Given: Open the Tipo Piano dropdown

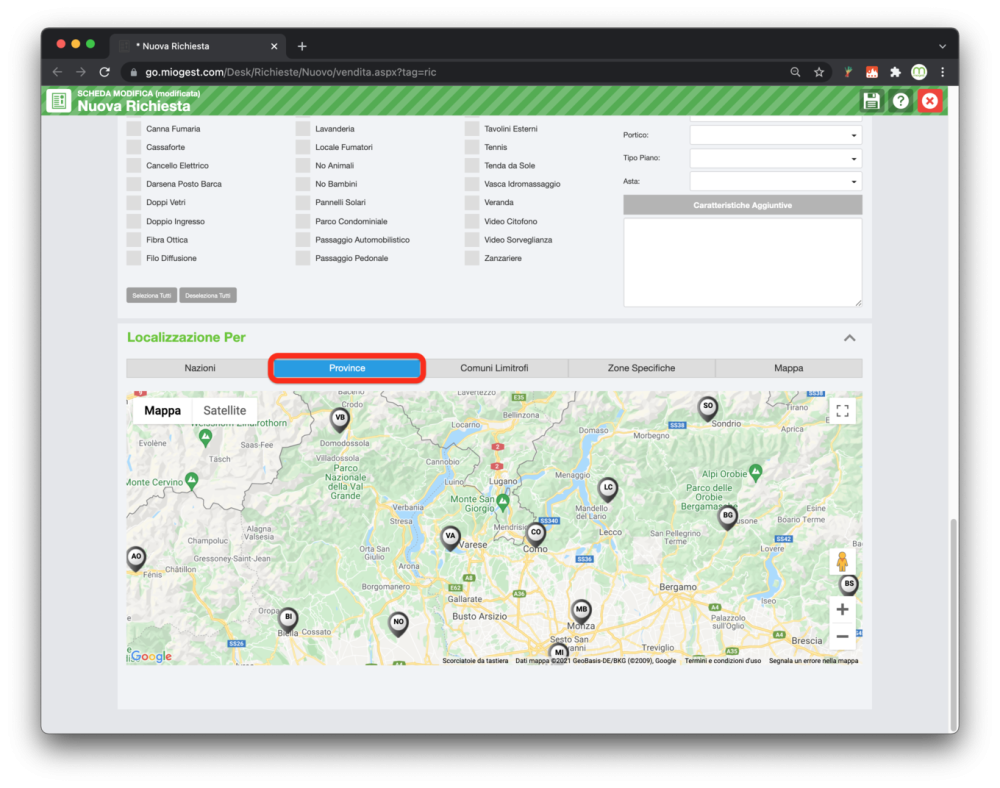Looking at the screenshot, I should coord(776,158).
